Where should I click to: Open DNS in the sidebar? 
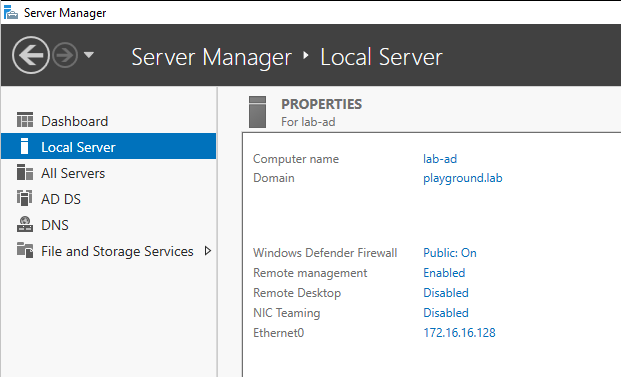(x=109, y=225)
